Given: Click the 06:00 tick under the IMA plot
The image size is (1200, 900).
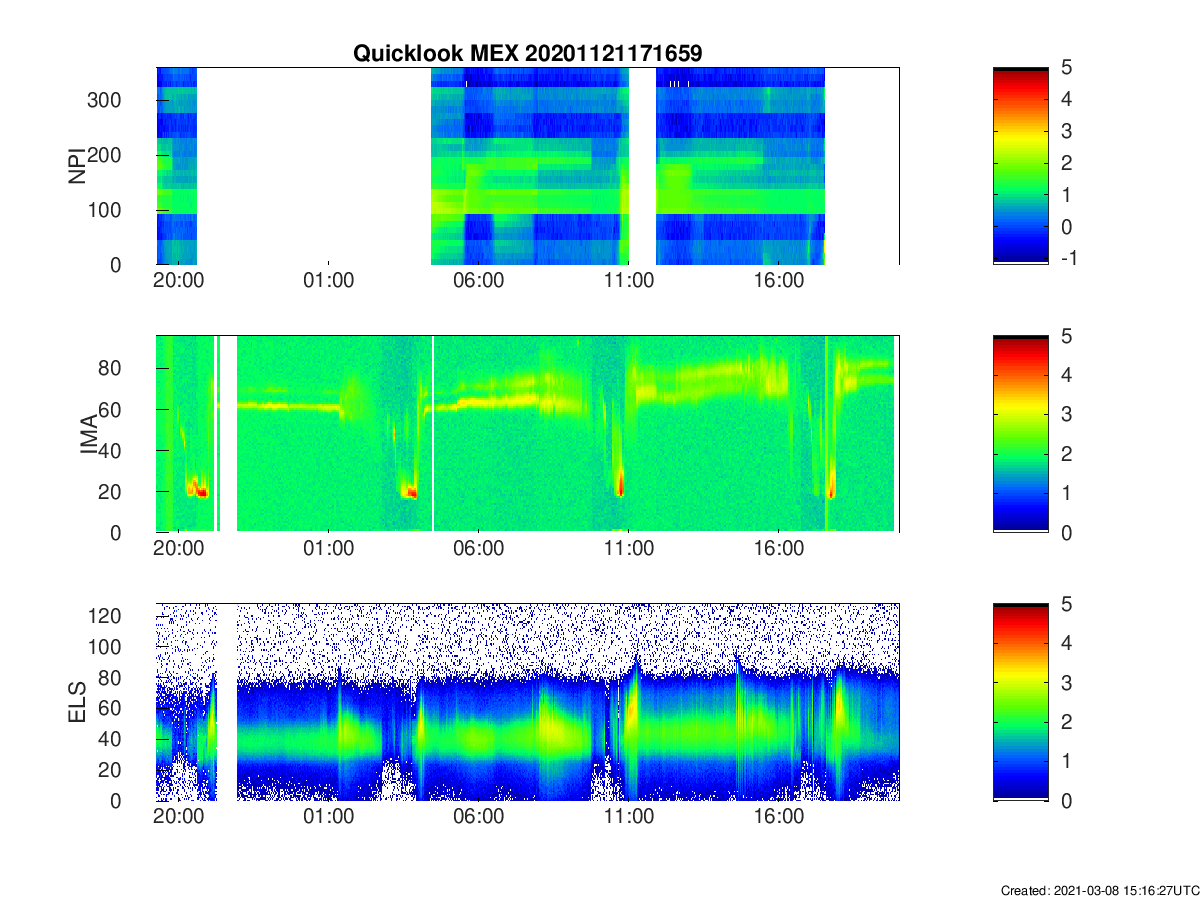Looking at the screenshot, I should pyautogui.click(x=479, y=549).
